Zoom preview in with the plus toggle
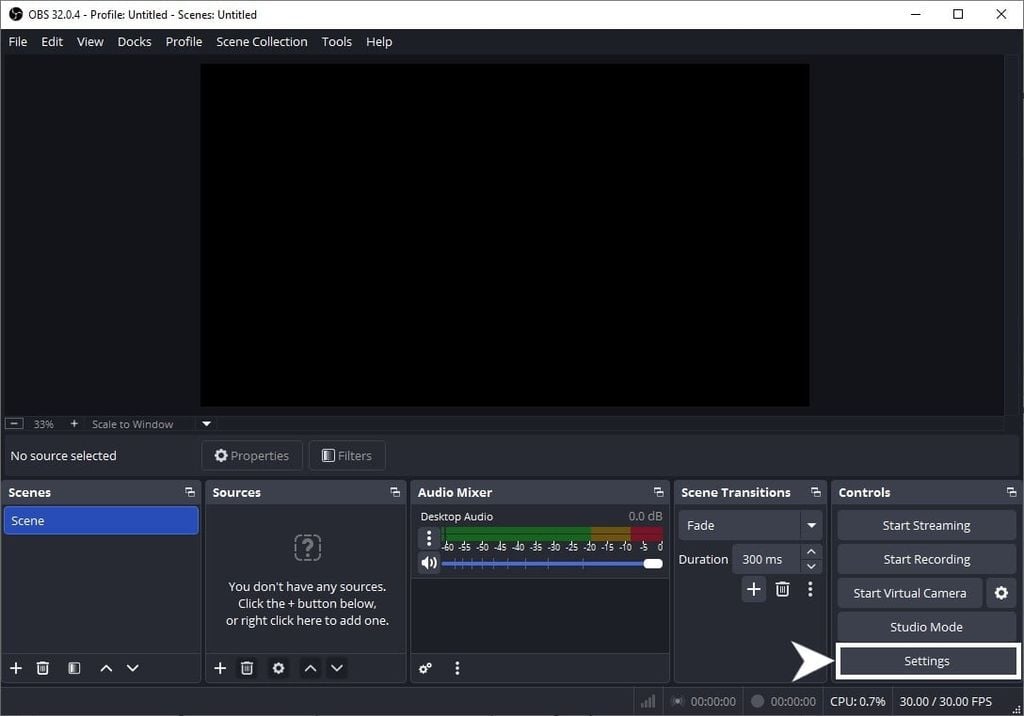 click(x=73, y=423)
